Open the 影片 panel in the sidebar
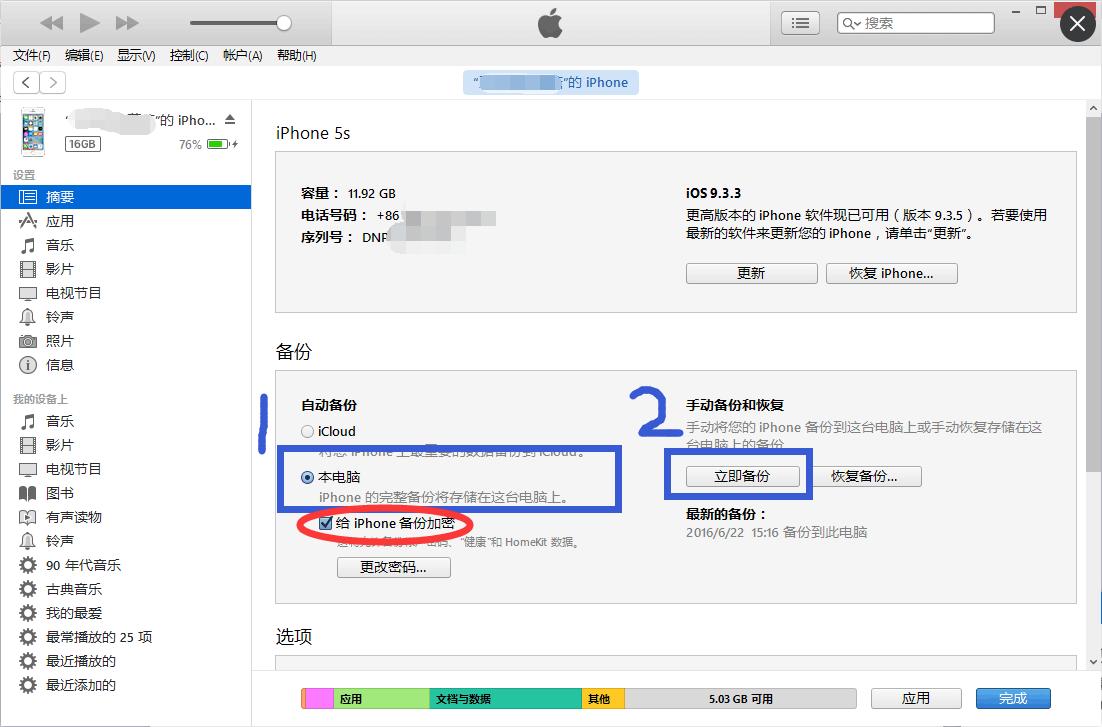 58,268
